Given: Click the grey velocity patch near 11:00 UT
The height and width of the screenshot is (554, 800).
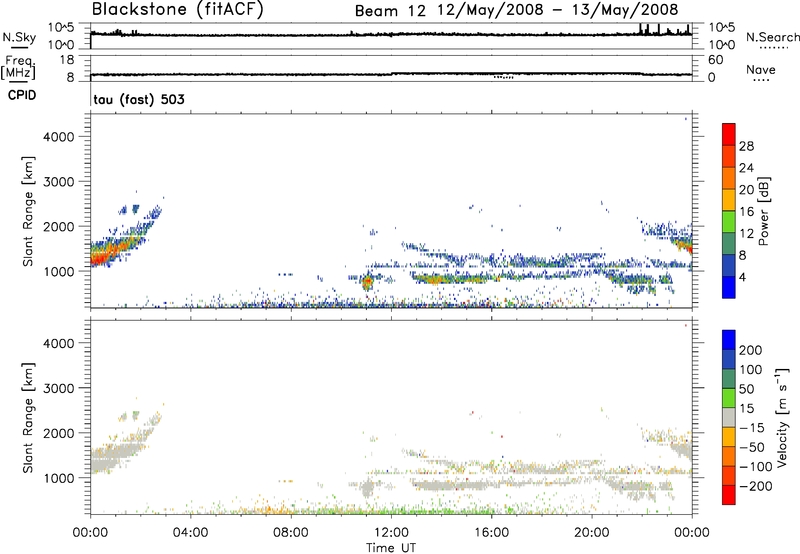Looking at the screenshot, I should point(367,489).
